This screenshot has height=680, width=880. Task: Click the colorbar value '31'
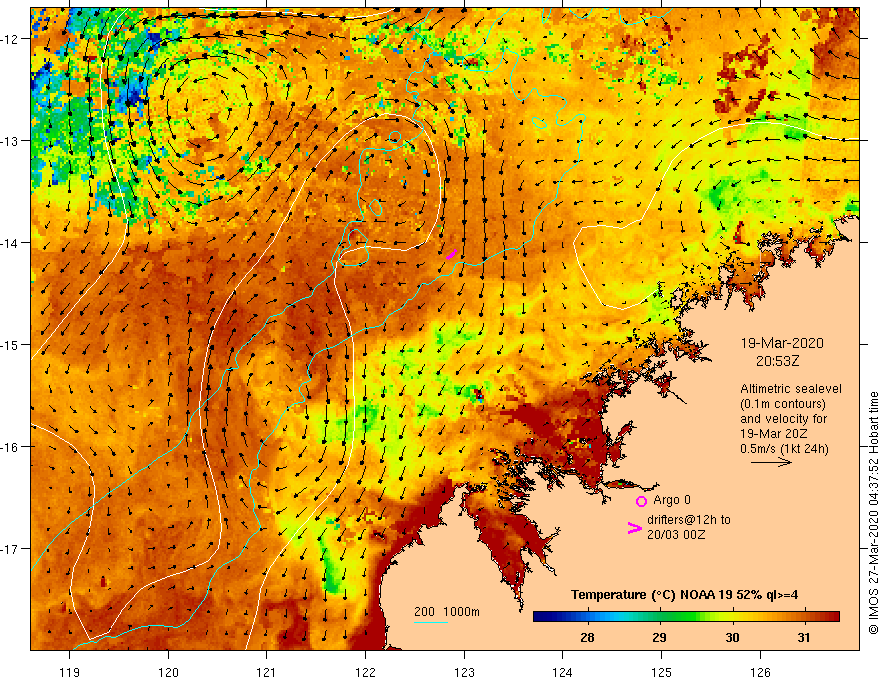(804, 637)
